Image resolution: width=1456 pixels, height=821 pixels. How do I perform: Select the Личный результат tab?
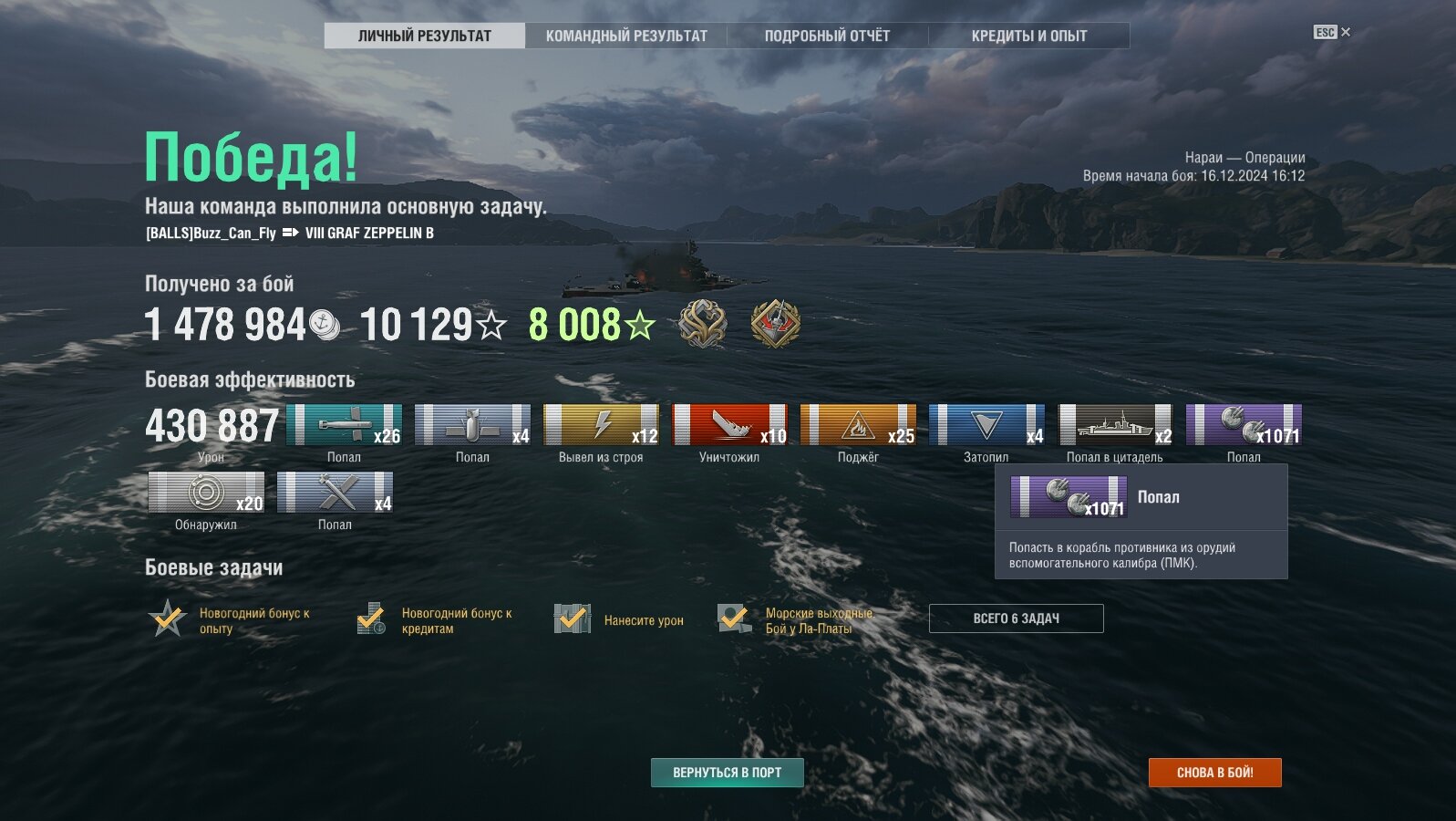tap(425, 36)
